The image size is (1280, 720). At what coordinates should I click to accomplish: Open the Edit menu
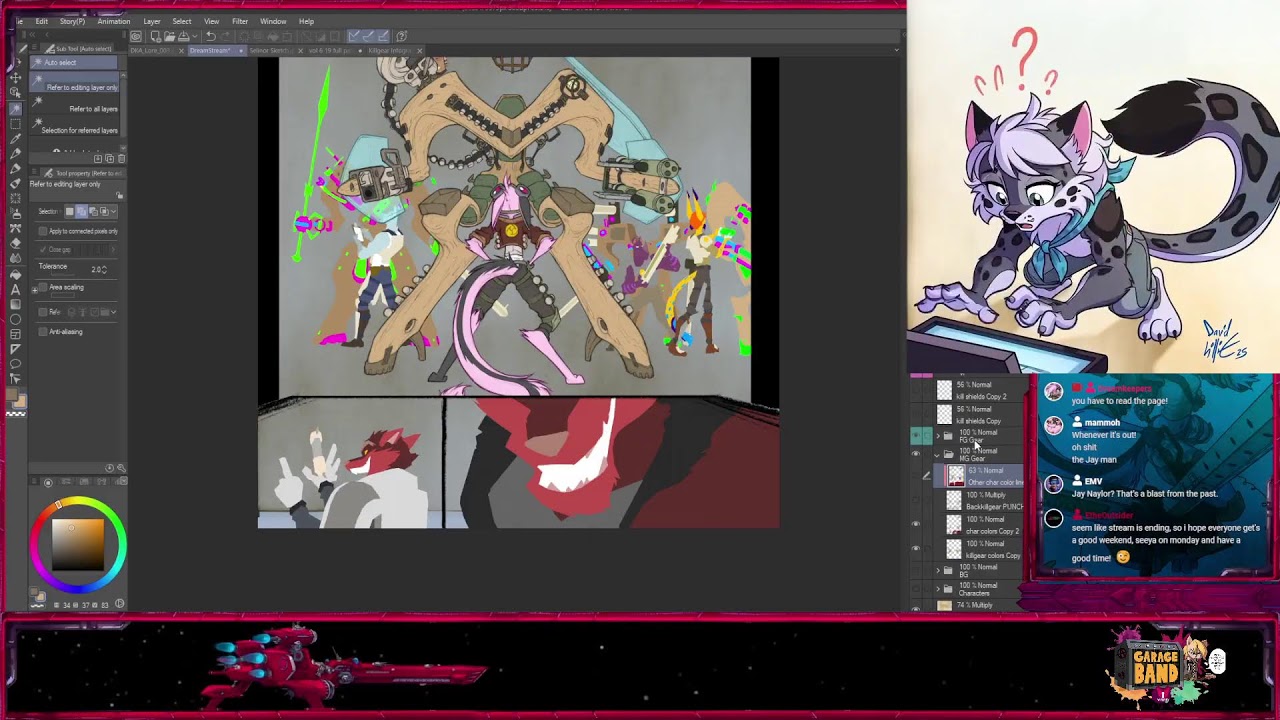point(41,21)
